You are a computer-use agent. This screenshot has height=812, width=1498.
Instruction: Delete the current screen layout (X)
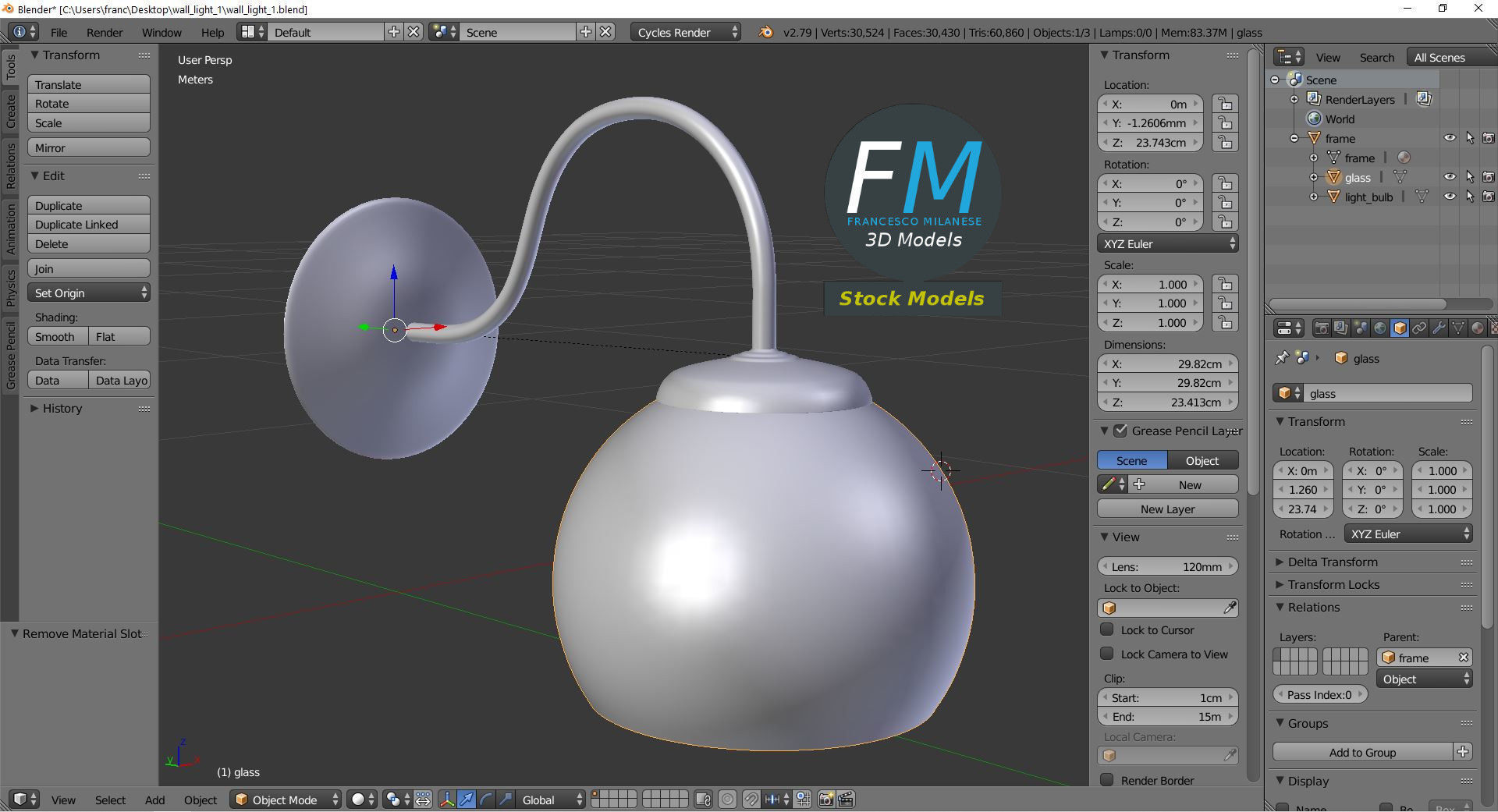pos(414,32)
